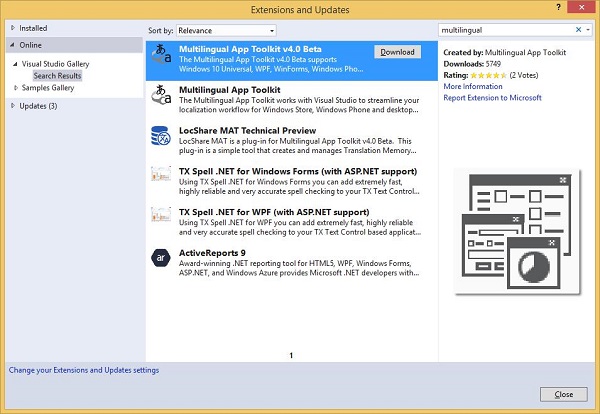Click the Downloads: 5749 text
The image size is (600, 414).
tap(472, 64)
